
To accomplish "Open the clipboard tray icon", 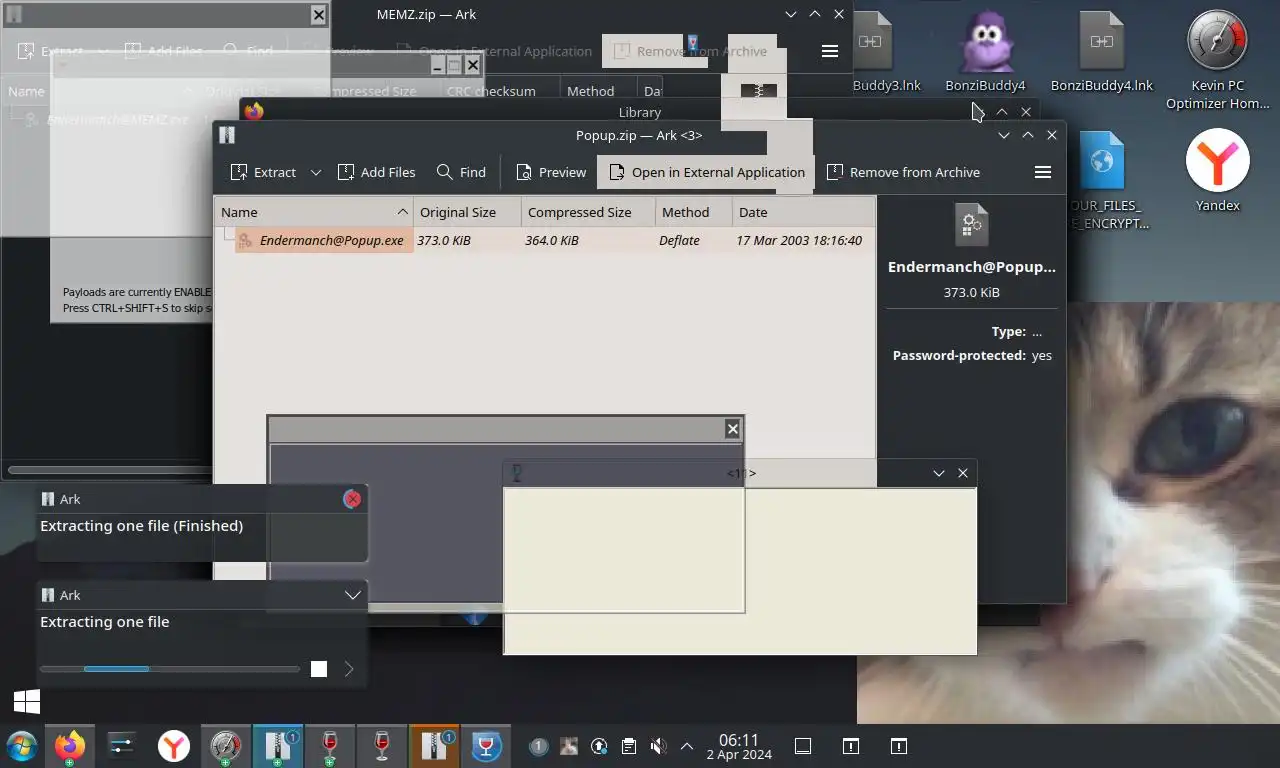I will (628, 746).
